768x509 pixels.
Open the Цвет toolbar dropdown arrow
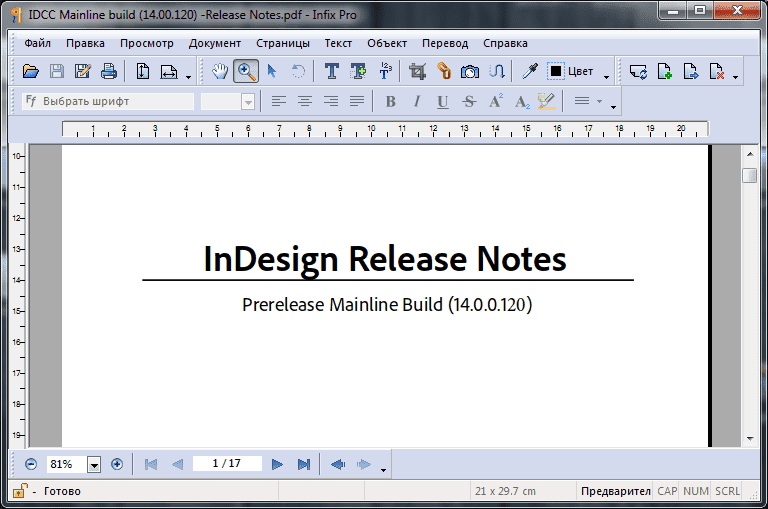[x=606, y=77]
